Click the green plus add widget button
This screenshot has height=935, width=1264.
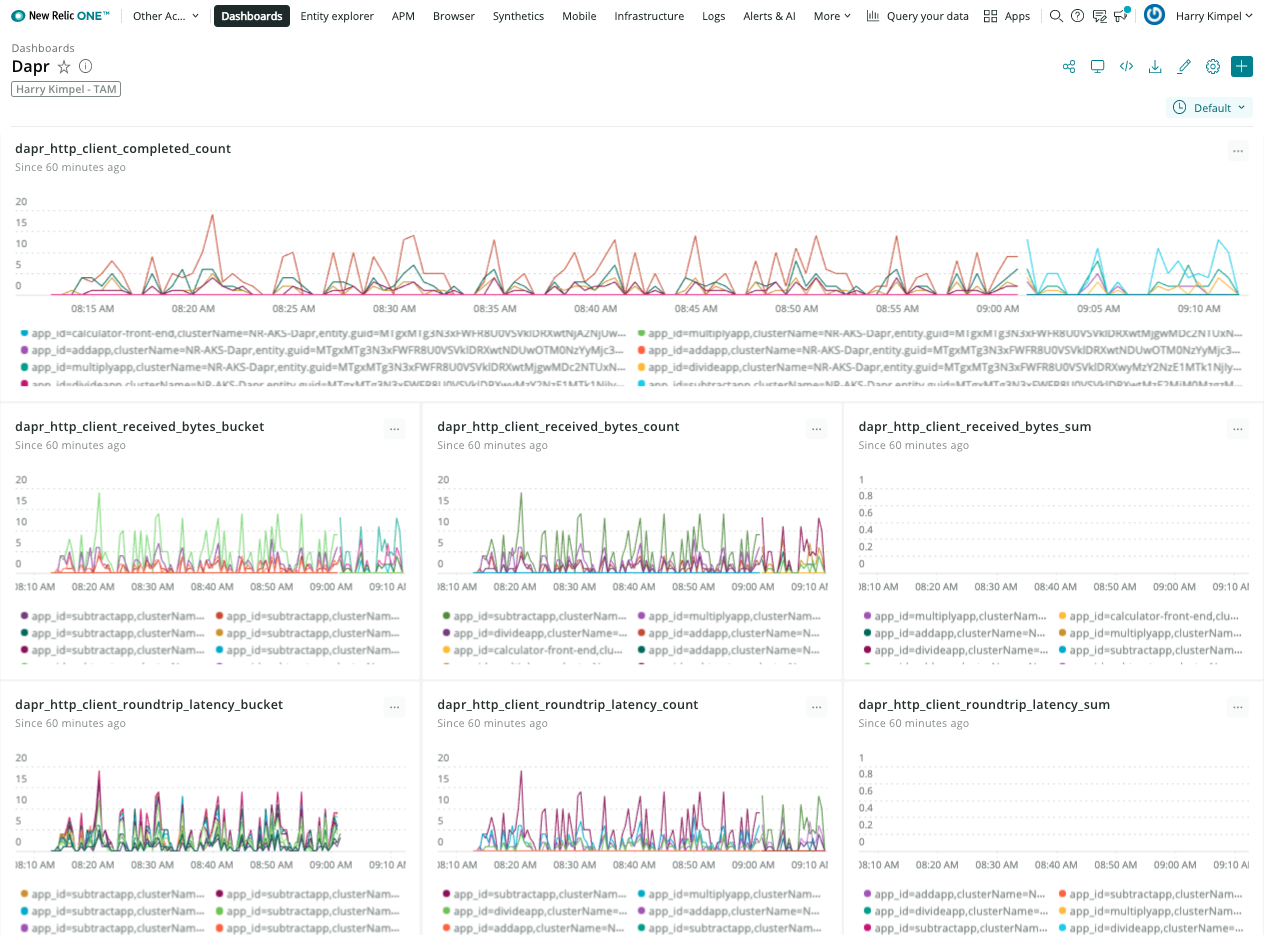pos(1242,67)
